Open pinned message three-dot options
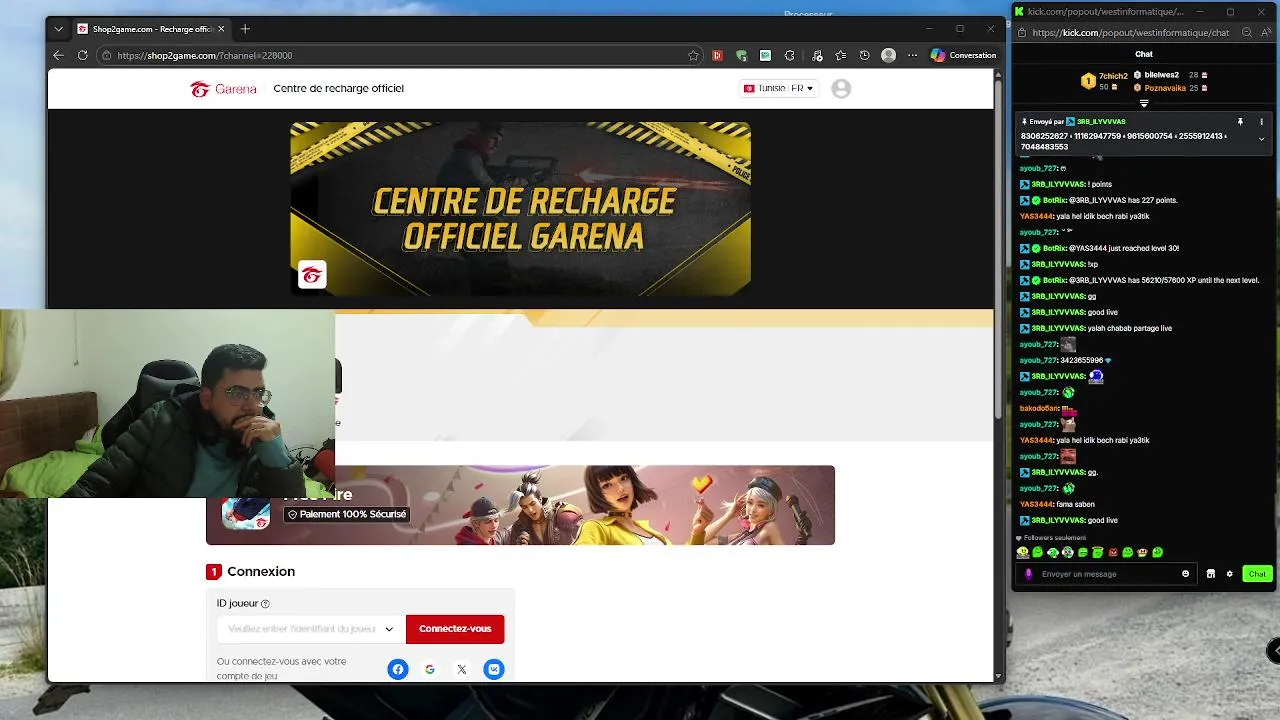The width and height of the screenshot is (1280, 720). point(1261,122)
